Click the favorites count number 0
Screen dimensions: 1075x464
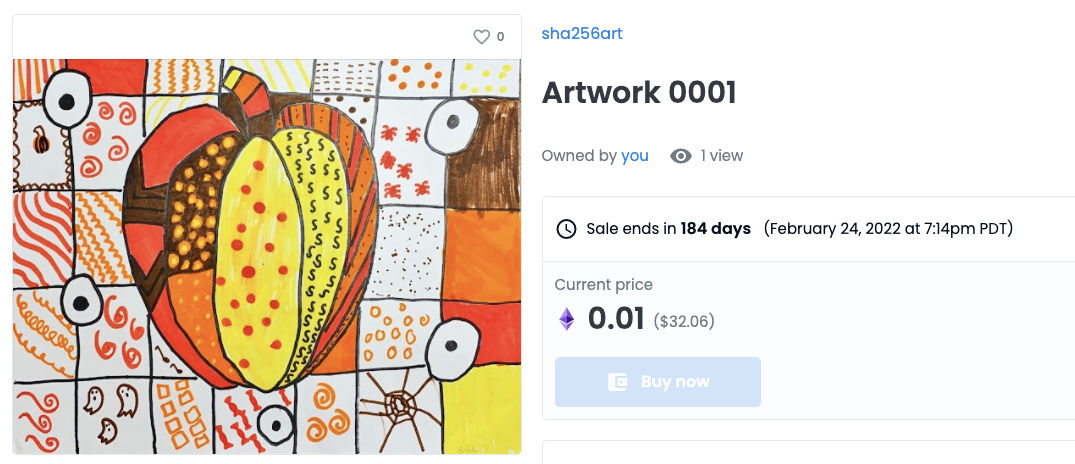[500, 37]
